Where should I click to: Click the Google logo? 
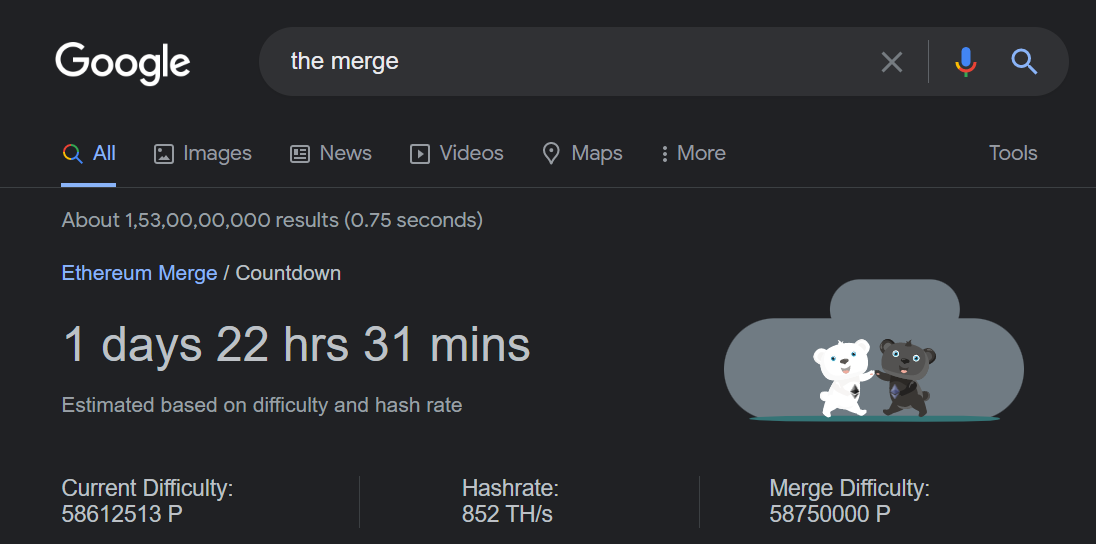tap(122, 62)
